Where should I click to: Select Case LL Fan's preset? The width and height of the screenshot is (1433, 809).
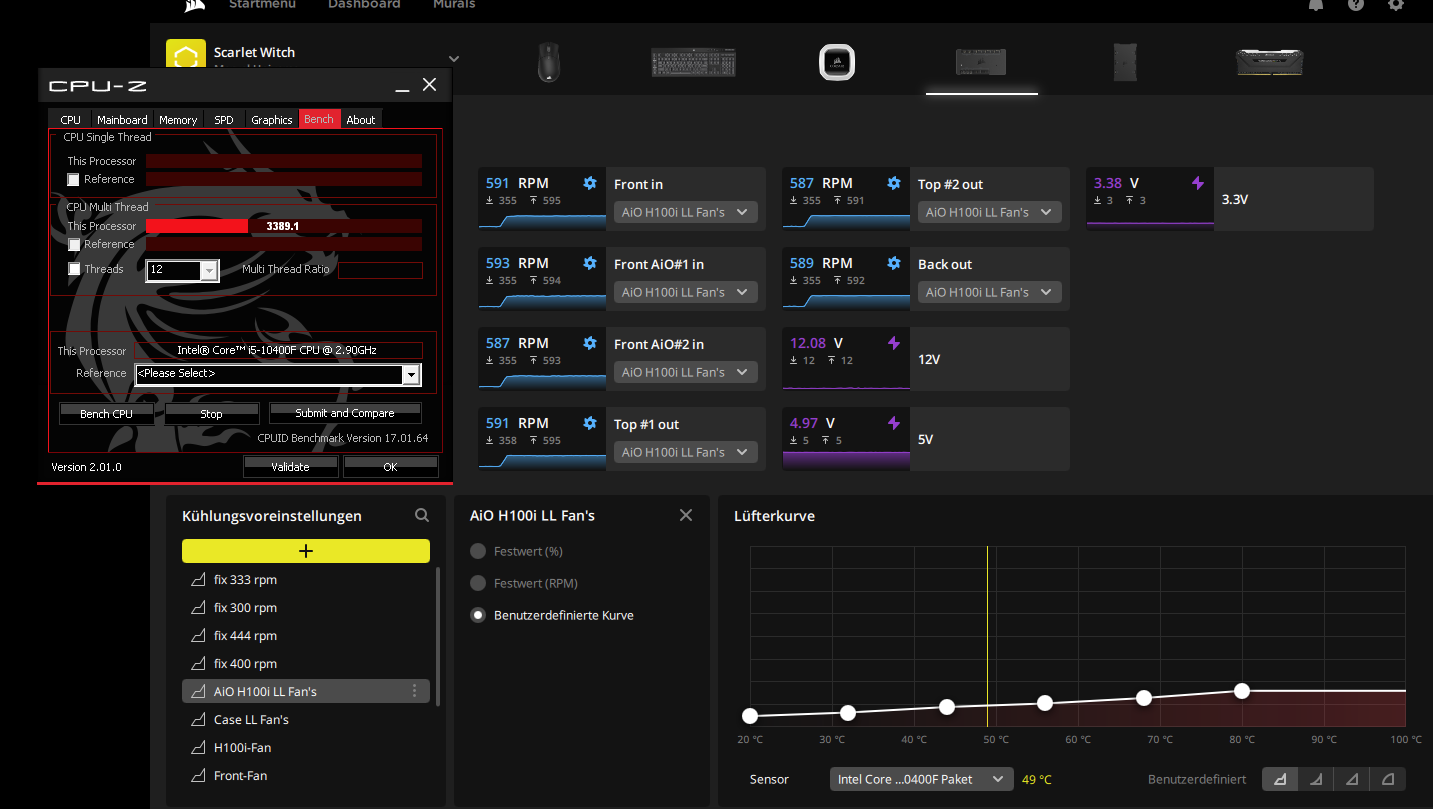[306, 719]
